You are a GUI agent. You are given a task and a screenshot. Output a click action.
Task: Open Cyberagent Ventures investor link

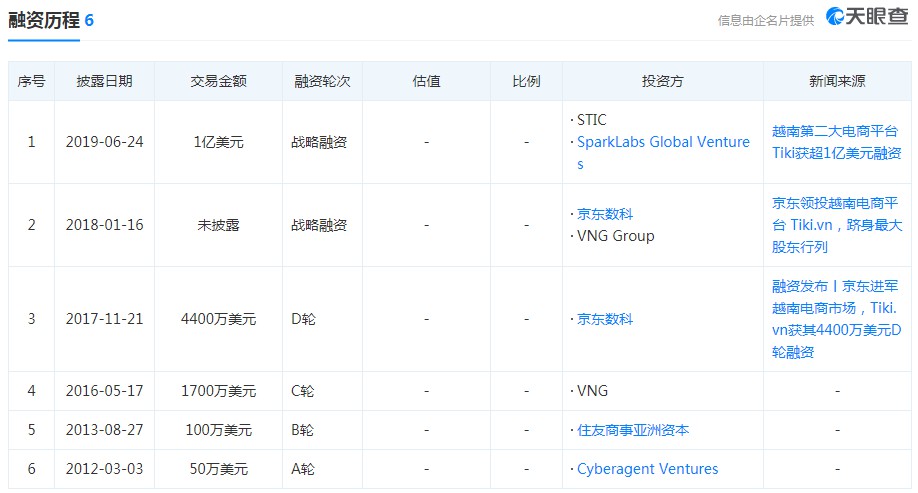648,469
